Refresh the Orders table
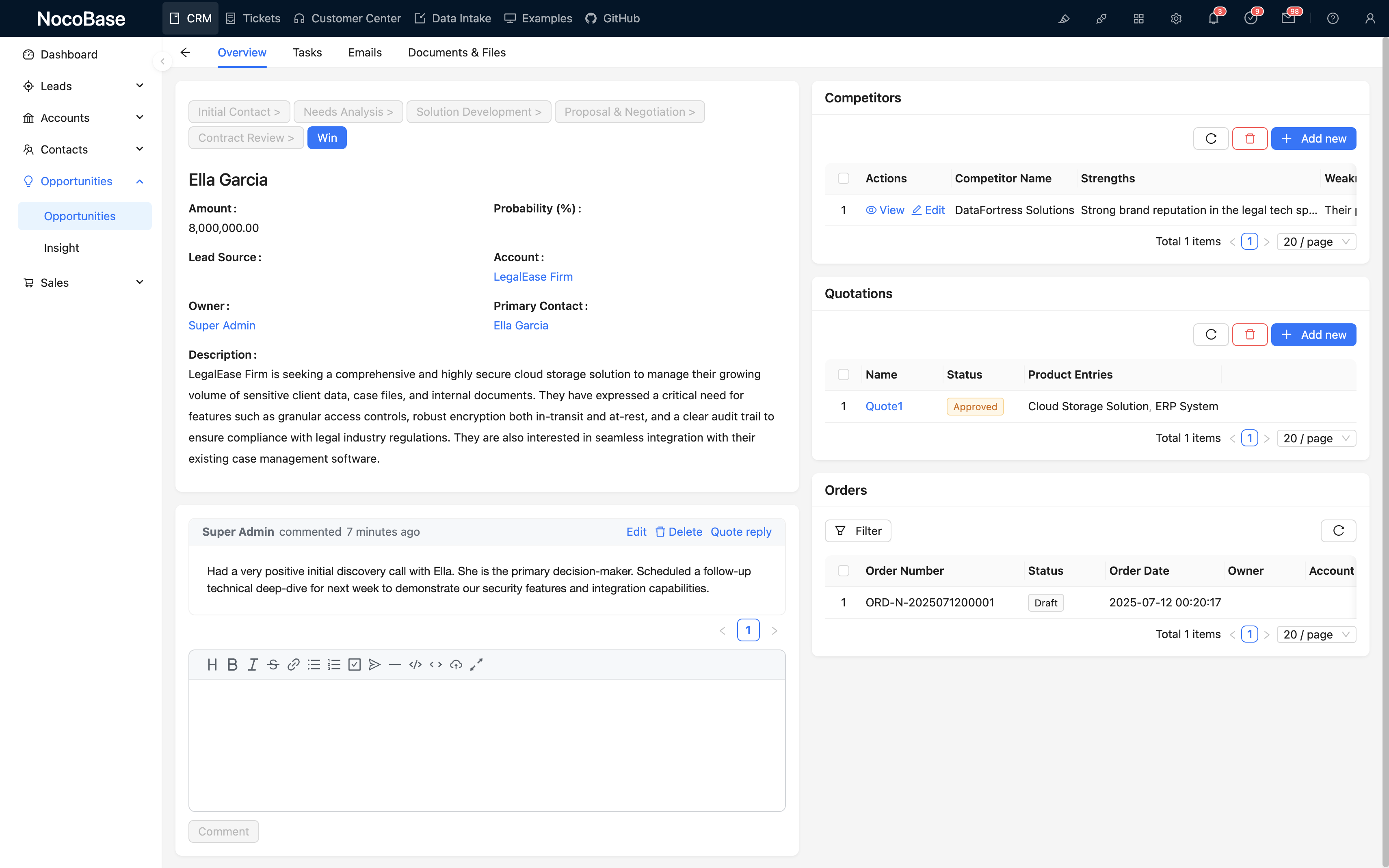This screenshot has height=868, width=1389. coord(1338,531)
